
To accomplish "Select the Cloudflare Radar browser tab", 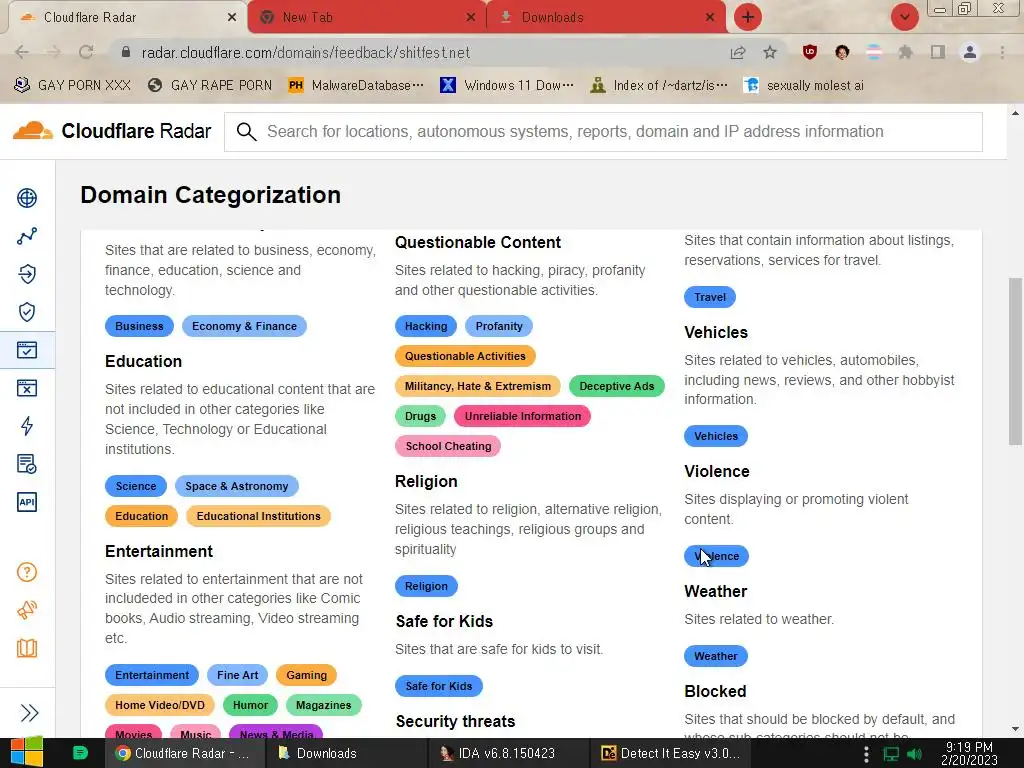I will 127,18.
